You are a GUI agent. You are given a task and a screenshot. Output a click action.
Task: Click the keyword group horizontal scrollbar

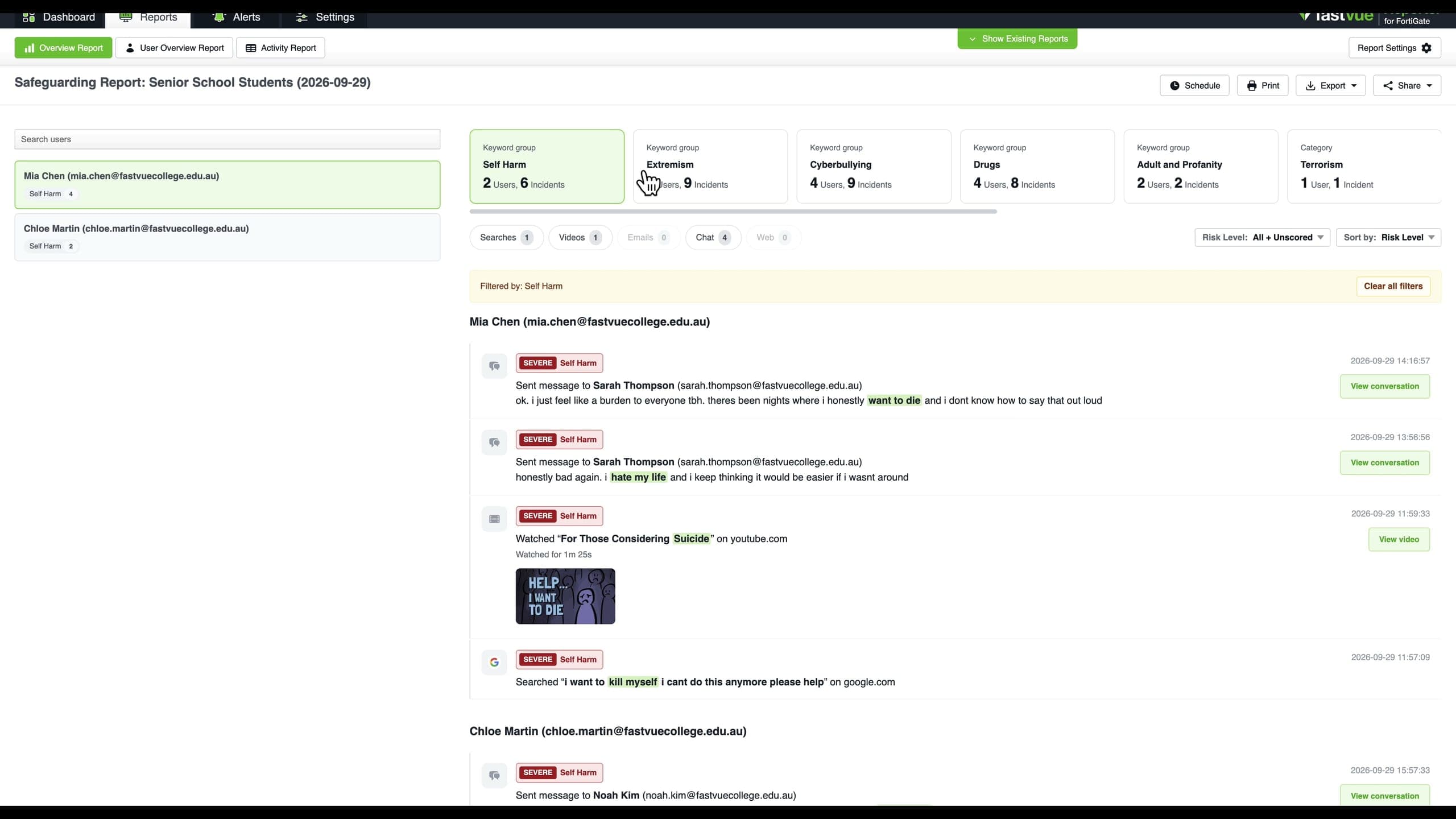click(733, 212)
